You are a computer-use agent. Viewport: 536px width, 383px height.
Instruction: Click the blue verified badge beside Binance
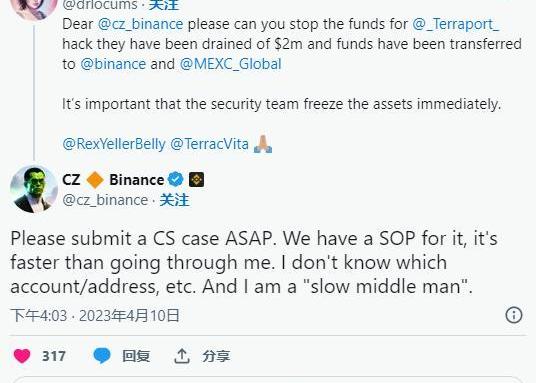(x=176, y=180)
